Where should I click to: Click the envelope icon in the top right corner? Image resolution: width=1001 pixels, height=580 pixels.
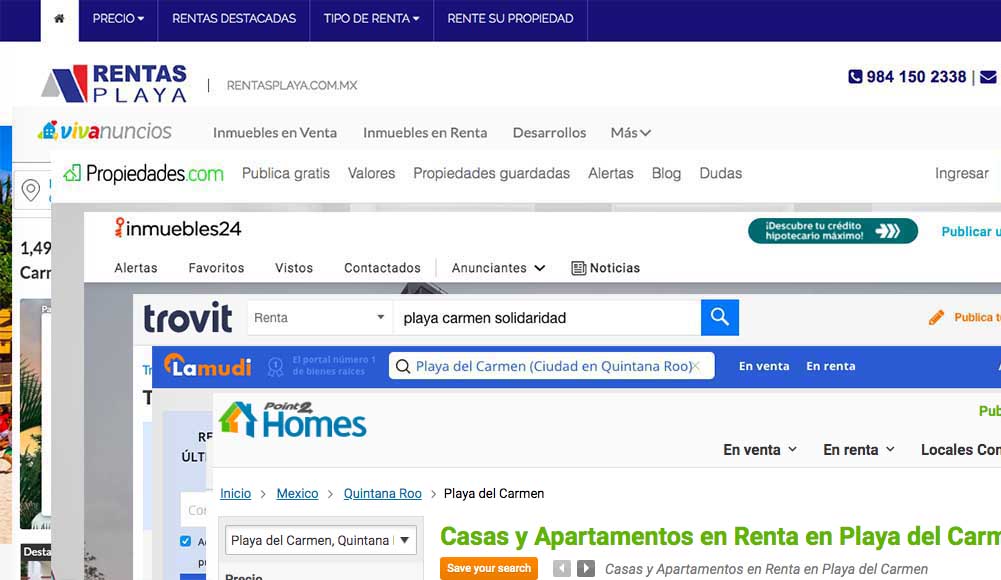[990, 76]
